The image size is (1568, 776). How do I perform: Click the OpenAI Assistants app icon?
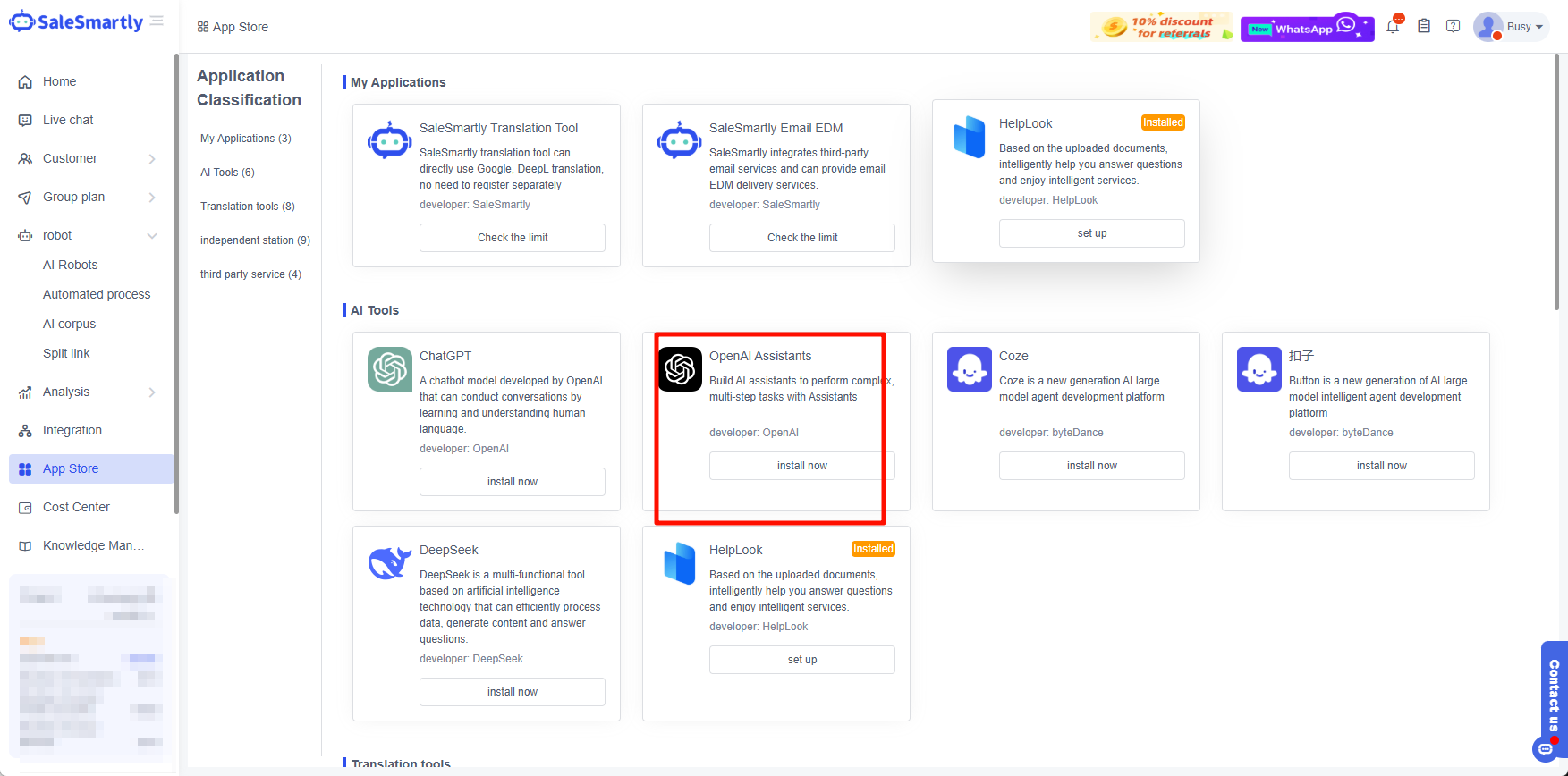(680, 369)
